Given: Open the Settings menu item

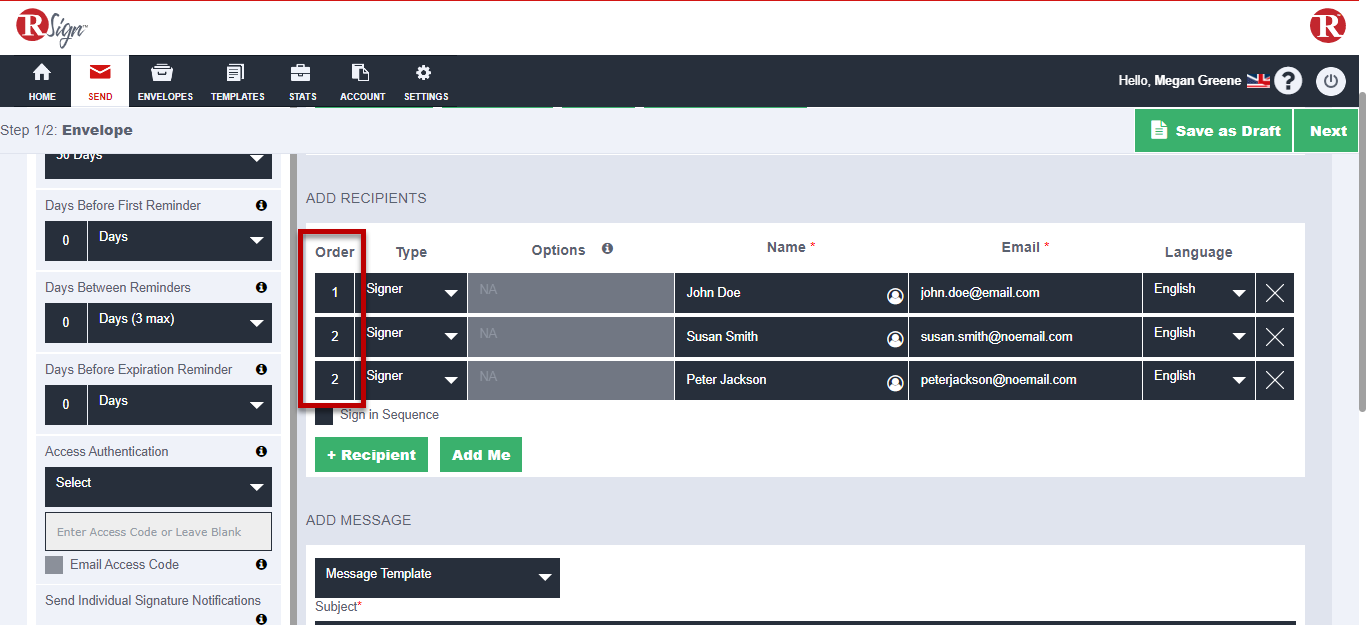Looking at the screenshot, I should [x=425, y=81].
